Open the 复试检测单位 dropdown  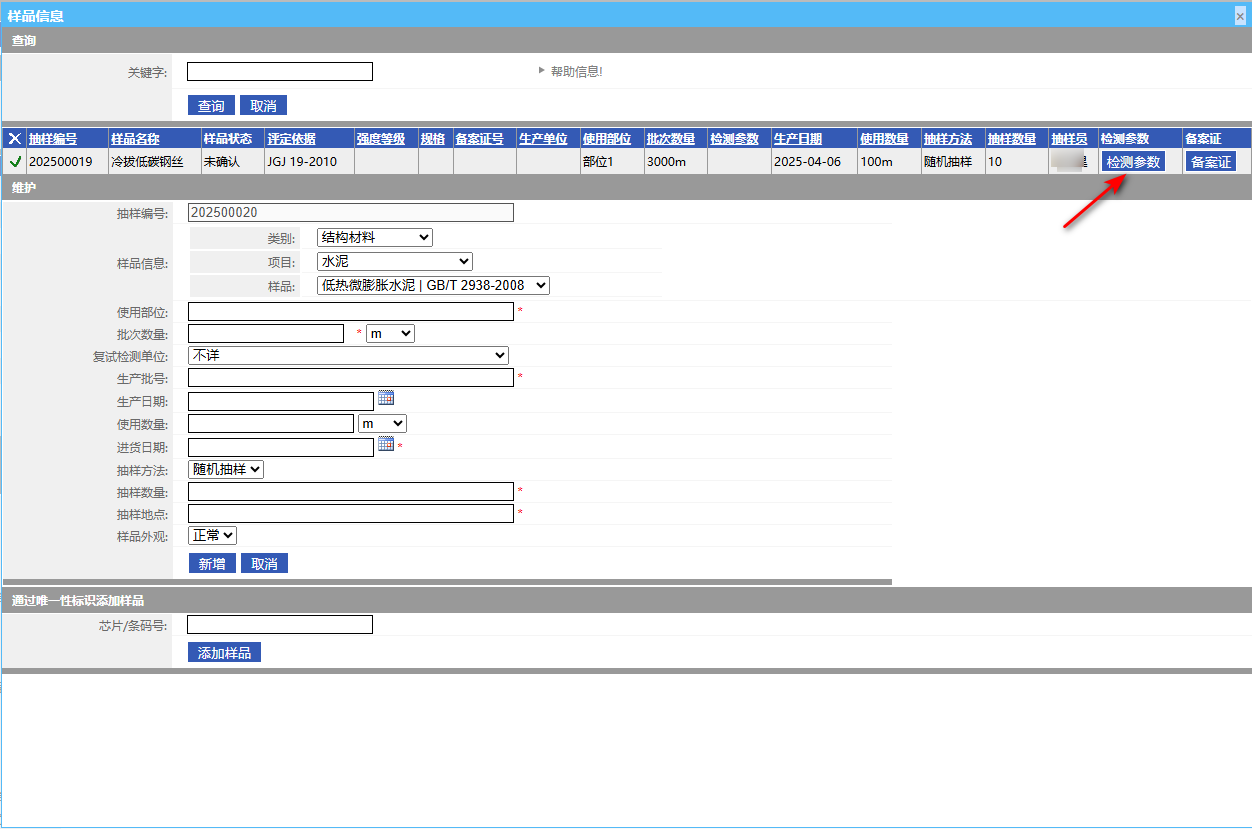(348, 355)
